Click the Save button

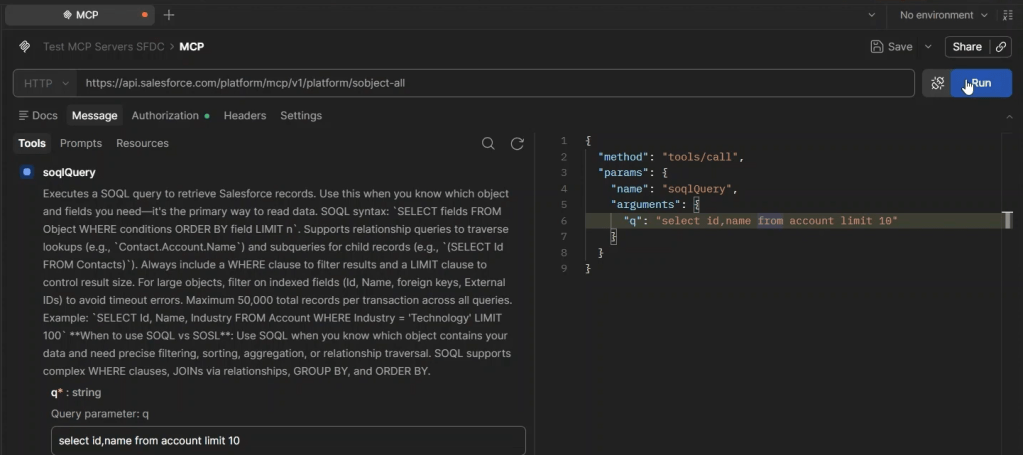click(892, 47)
